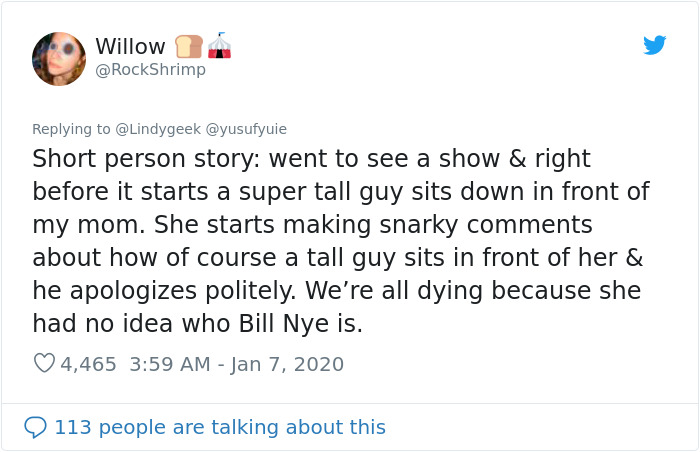The width and height of the screenshot is (700, 452).
Task: Open Willow's profile avatar picture
Action: click(59, 58)
